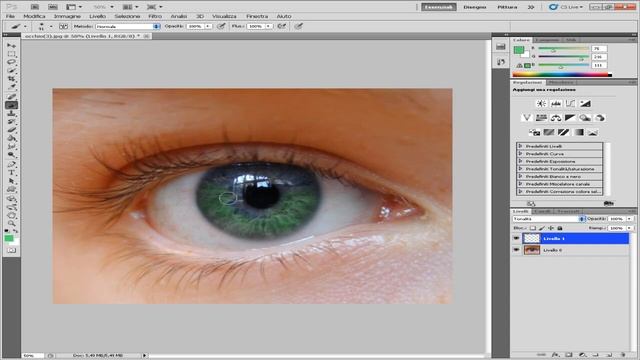
Task: Add a Vibrance adjustment layer
Action: (x=527, y=118)
